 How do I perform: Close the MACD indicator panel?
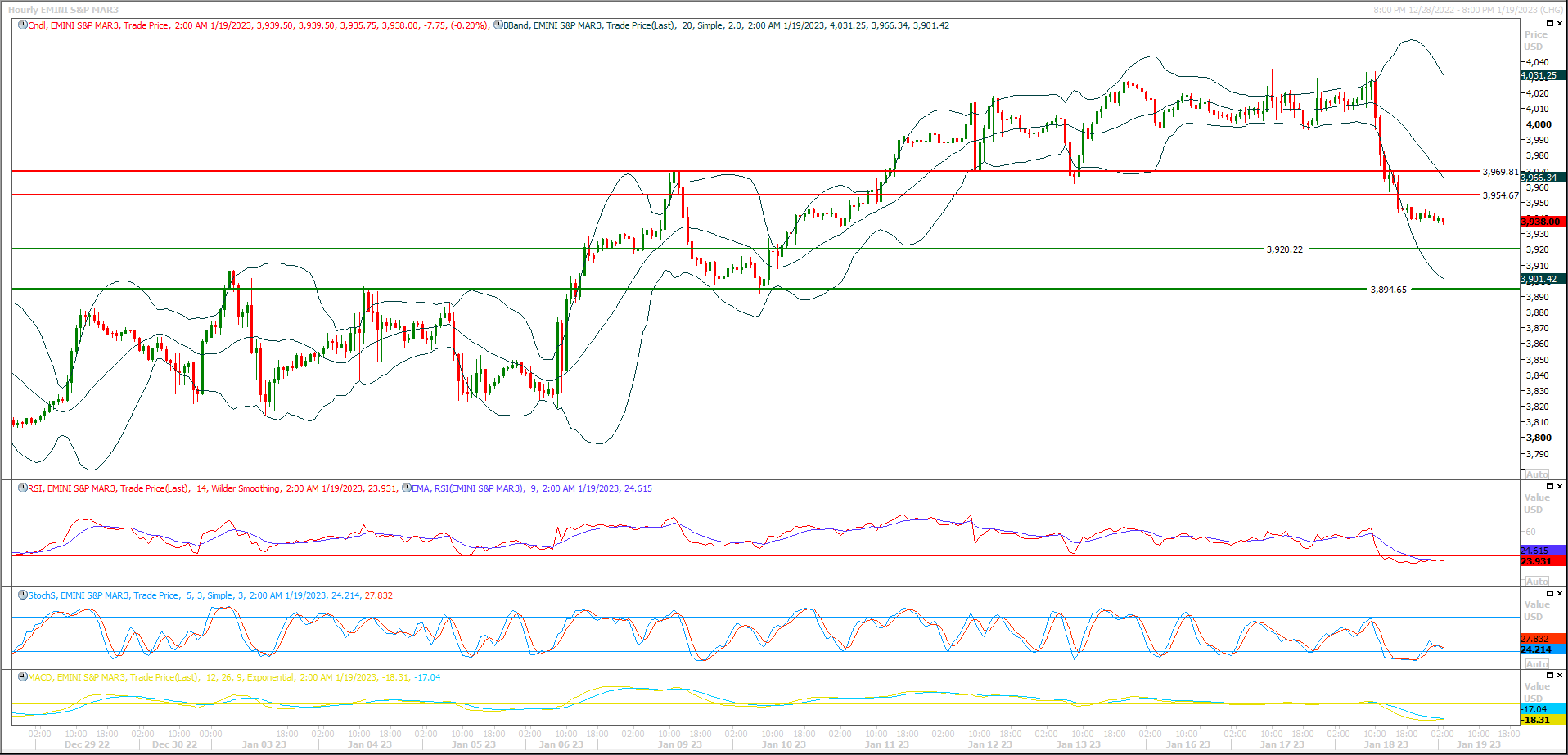pyautogui.click(x=1560, y=676)
